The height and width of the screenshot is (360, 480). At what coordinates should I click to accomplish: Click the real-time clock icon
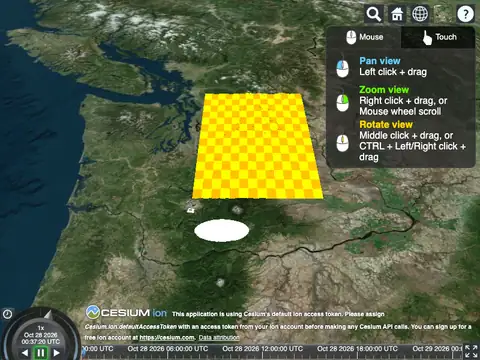click(7, 314)
